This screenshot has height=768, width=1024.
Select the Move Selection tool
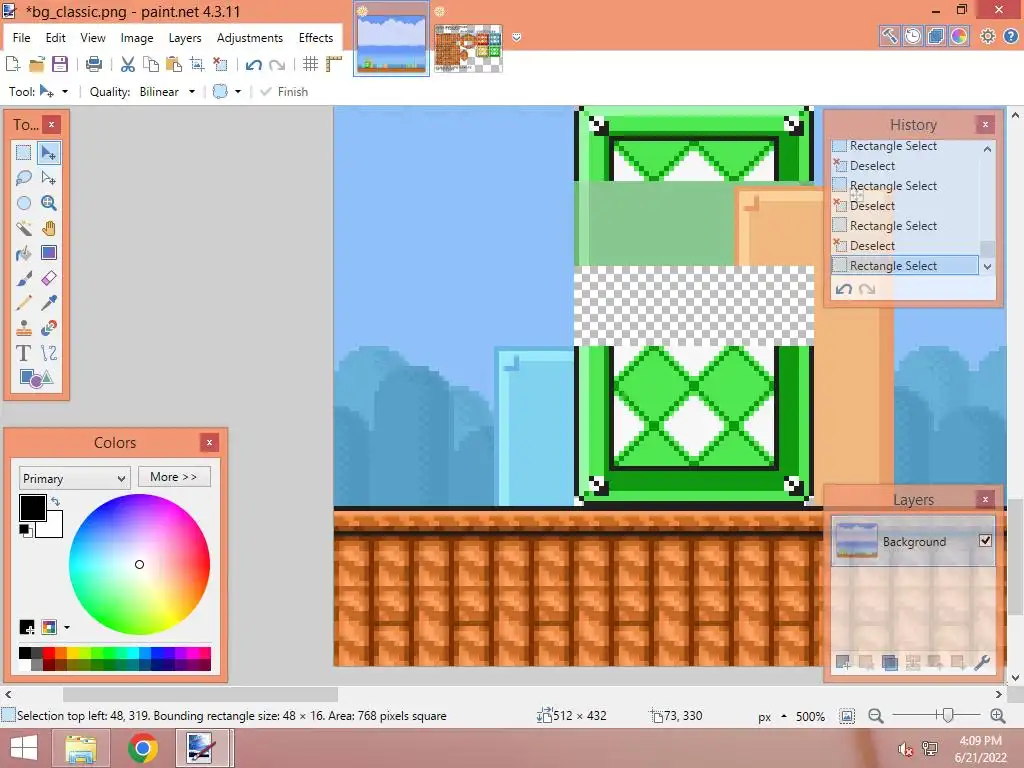click(x=48, y=178)
